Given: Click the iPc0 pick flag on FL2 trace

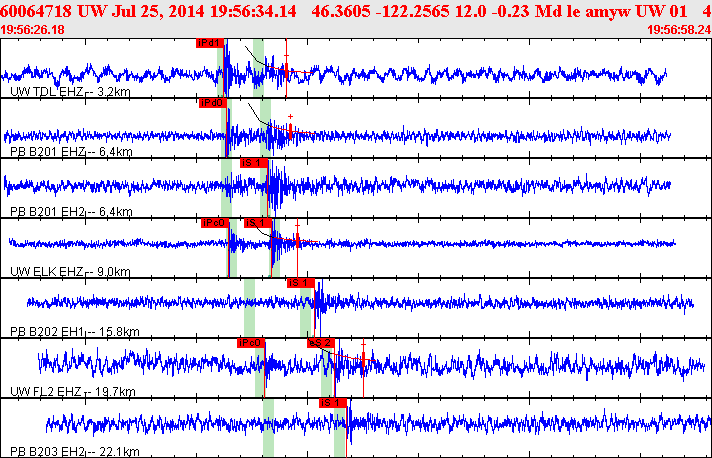Looking at the screenshot, I should 251,343.
